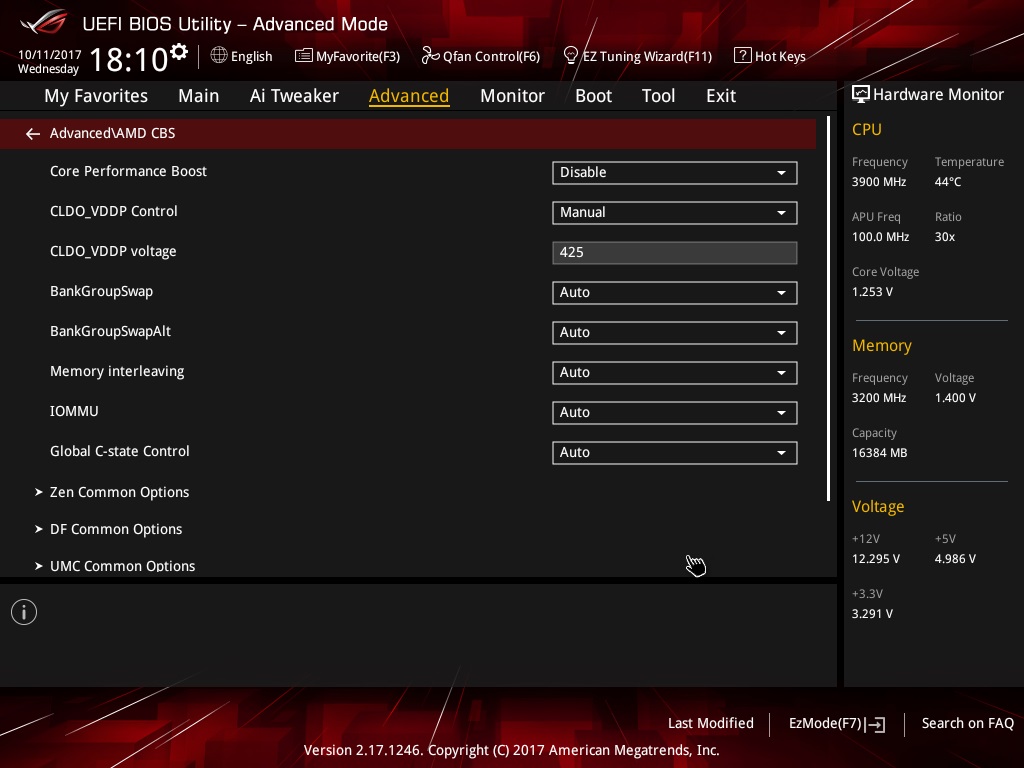Click the Core Performance Boost label
1024x768 pixels.
pos(128,171)
